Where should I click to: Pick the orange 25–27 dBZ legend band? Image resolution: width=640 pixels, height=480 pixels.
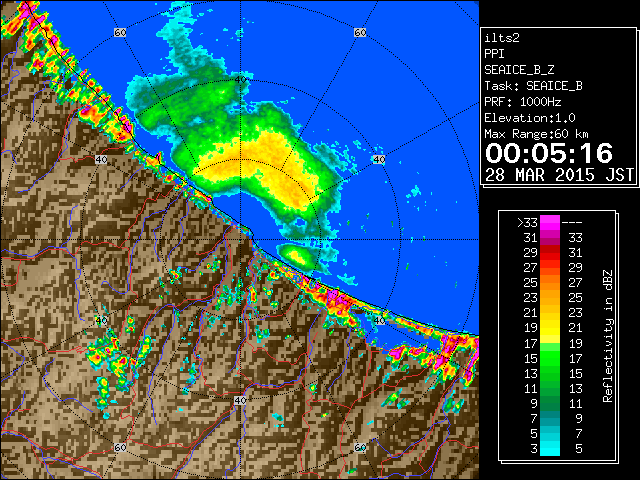[x=550, y=283]
